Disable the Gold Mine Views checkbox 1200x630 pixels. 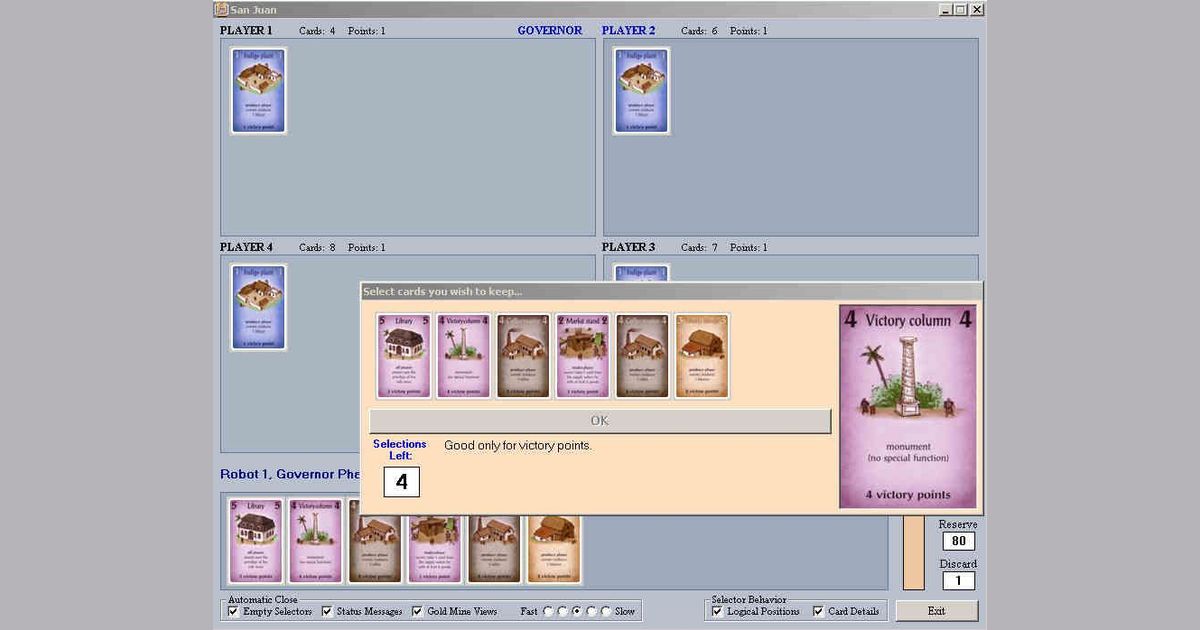pyautogui.click(x=417, y=611)
